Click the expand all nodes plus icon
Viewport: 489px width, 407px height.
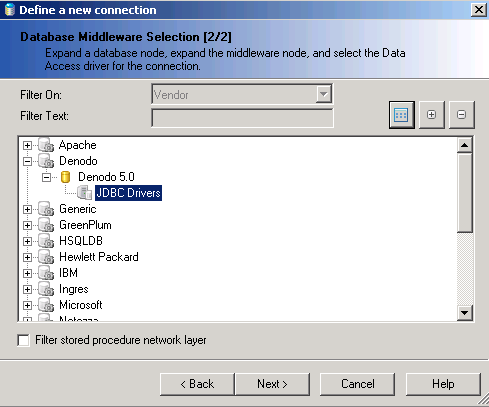(x=431, y=115)
